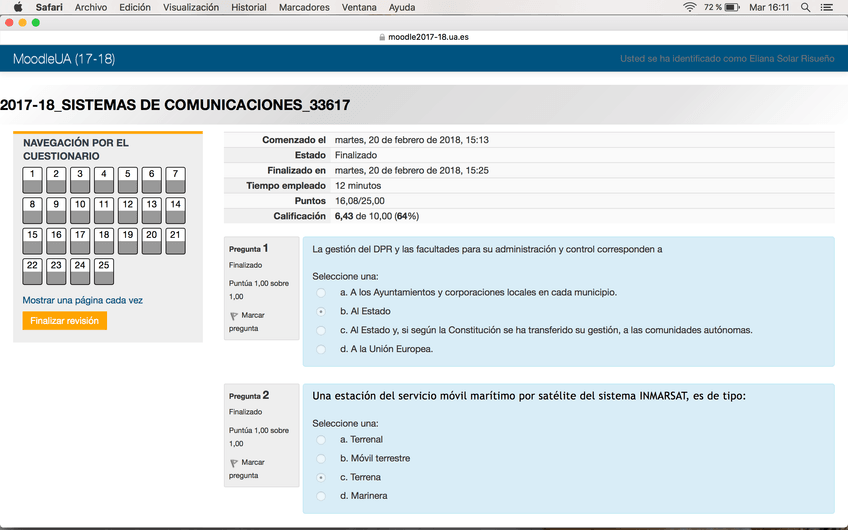Open Spotlight search magnifier icon
Viewport: 848px width, 530px height.
pyautogui.click(x=805, y=7)
